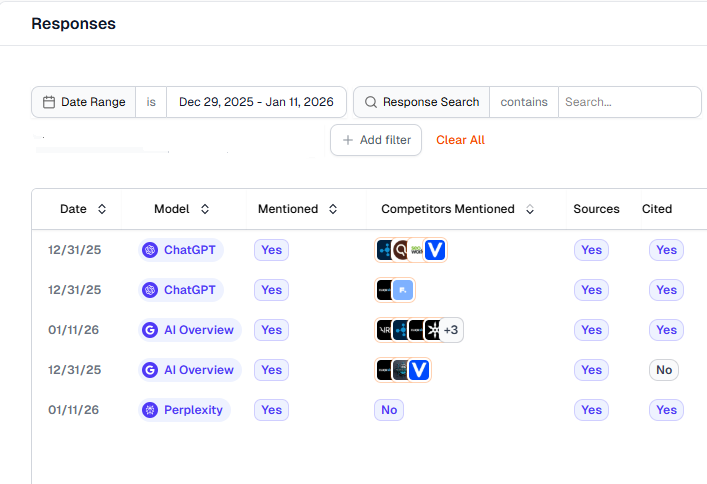The width and height of the screenshot is (707, 484).
Task: Click Cited 'Yes' badge in second ChatGPT row
Action: coord(666,290)
